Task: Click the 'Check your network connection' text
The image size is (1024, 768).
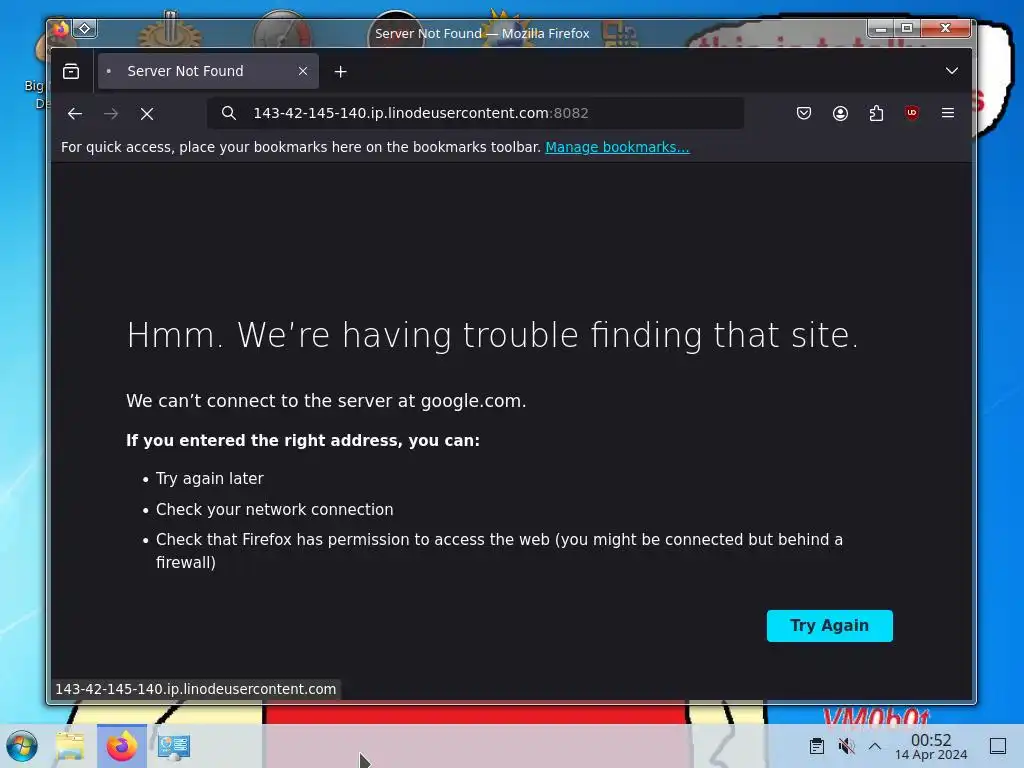Action: coord(274,509)
